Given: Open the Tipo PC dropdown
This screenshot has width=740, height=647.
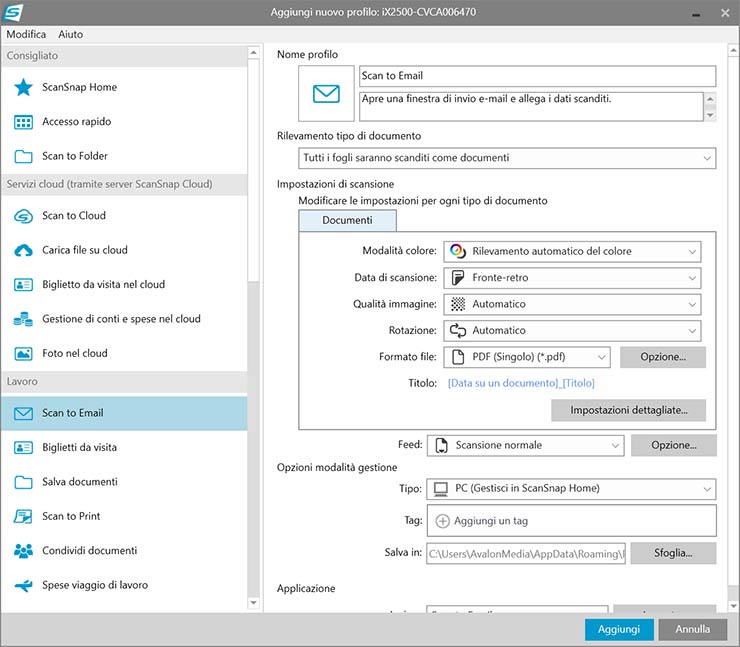Looking at the screenshot, I should tap(571, 489).
